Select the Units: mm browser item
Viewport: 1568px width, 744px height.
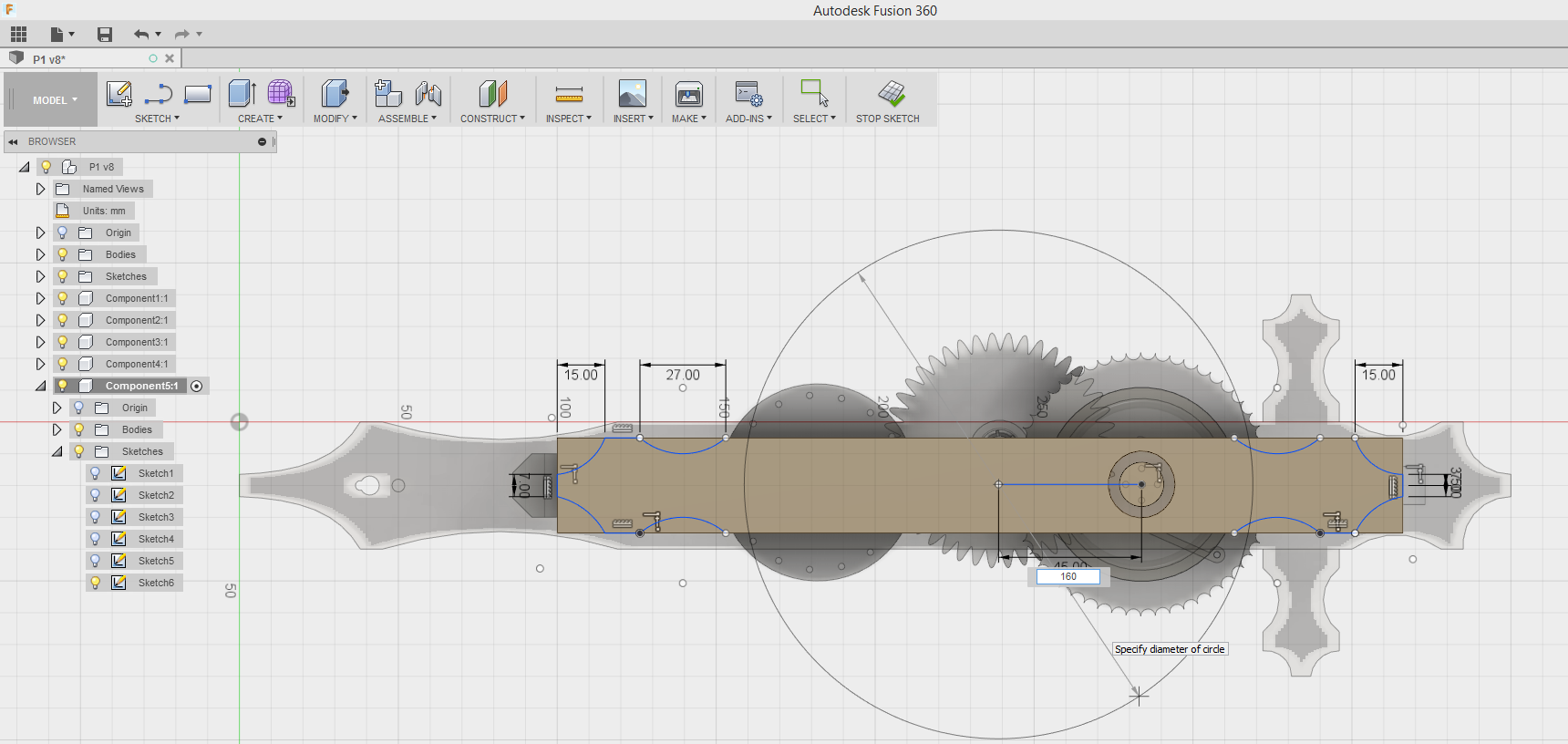tap(104, 211)
